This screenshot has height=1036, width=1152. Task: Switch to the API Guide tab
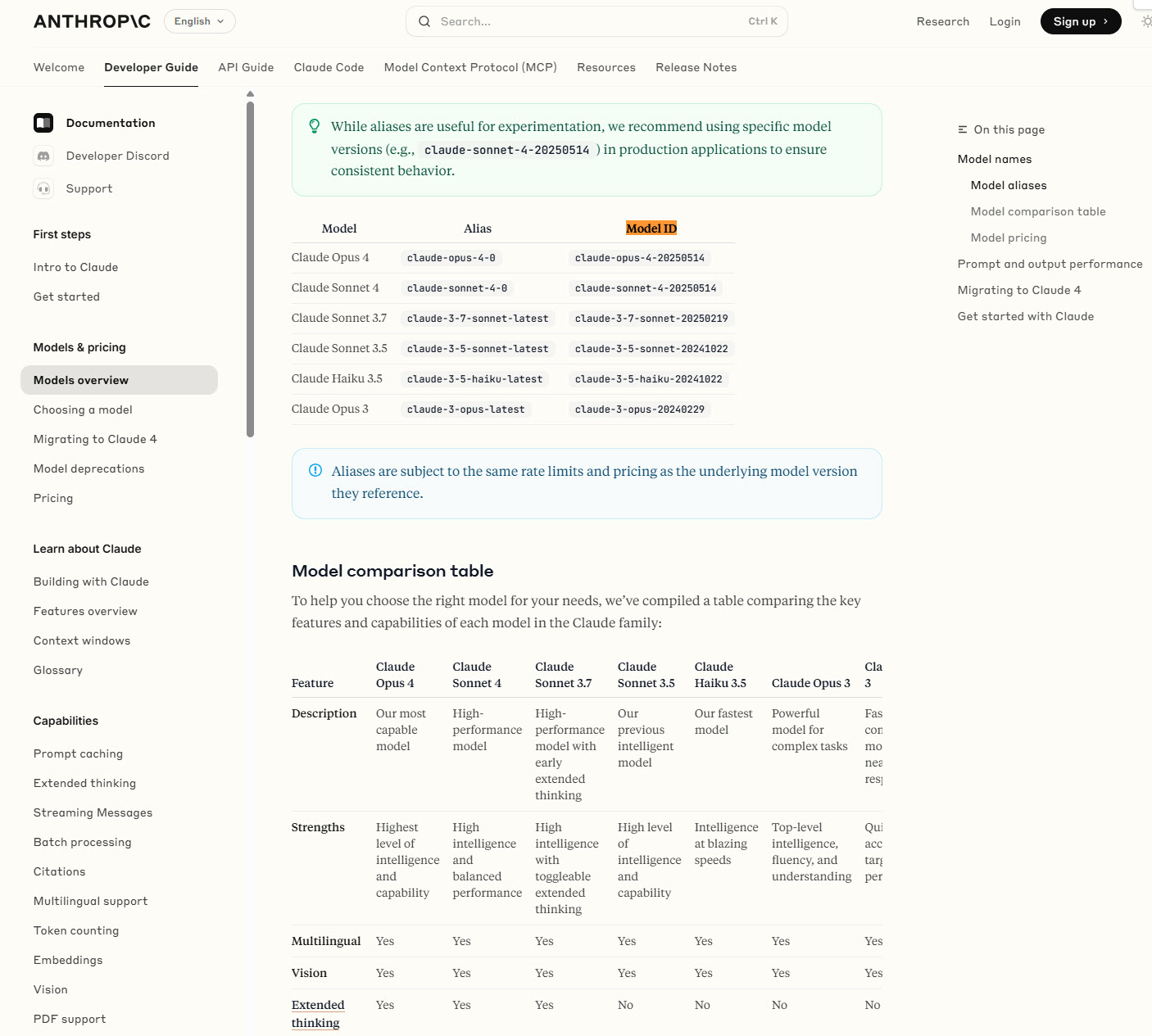(246, 67)
